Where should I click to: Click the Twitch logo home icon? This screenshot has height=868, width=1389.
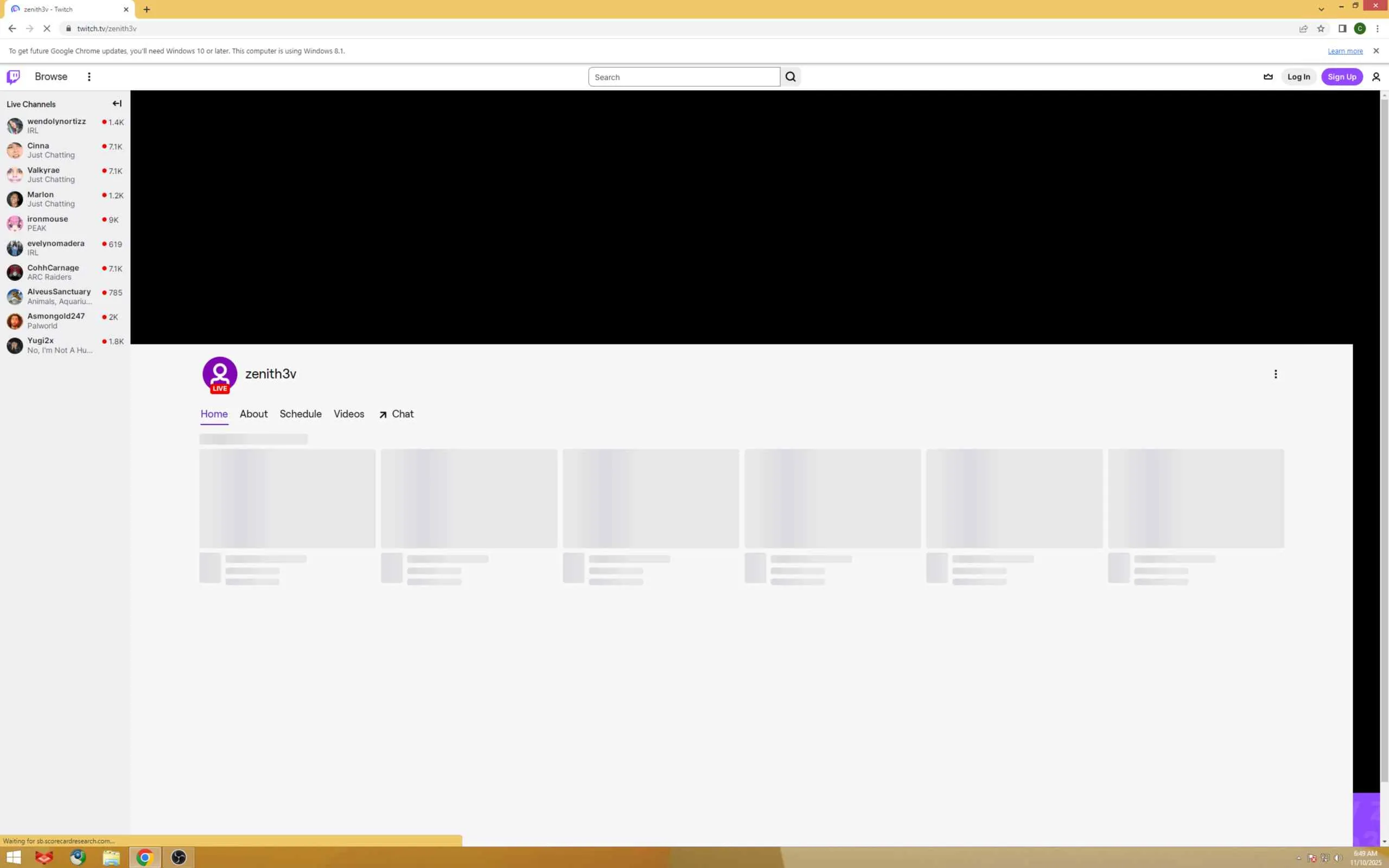13,76
